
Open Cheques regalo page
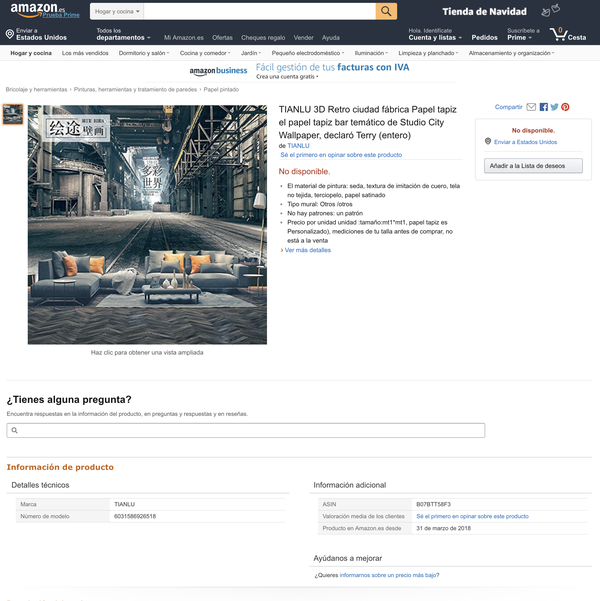click(x=263, y=38)
